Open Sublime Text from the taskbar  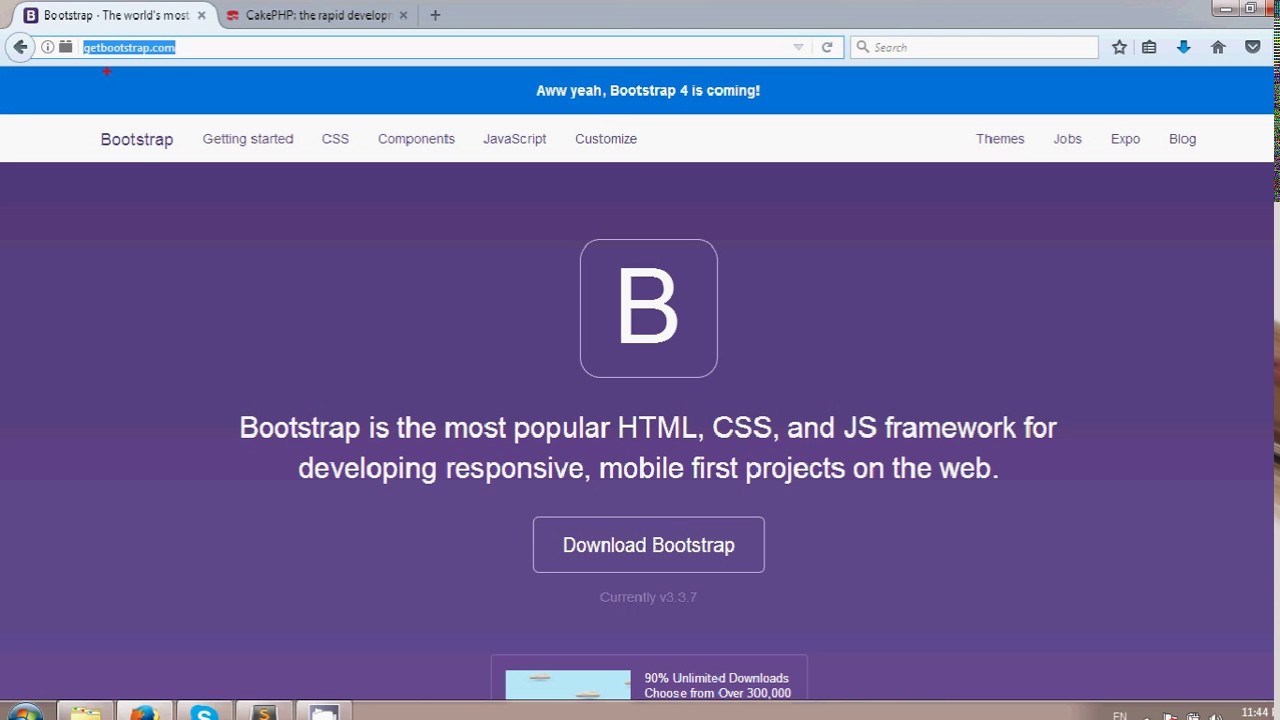pyautogui.click(x=264, y=713)
